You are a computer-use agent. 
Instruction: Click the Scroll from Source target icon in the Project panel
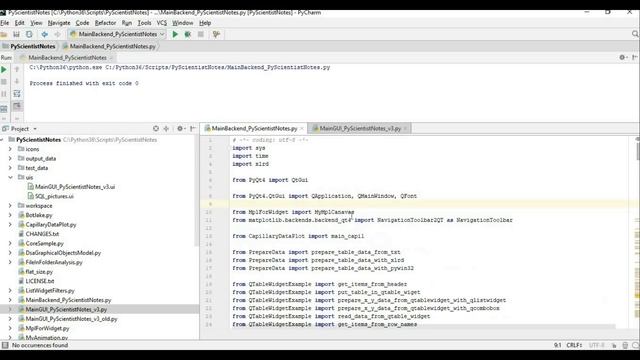(156, 129)
